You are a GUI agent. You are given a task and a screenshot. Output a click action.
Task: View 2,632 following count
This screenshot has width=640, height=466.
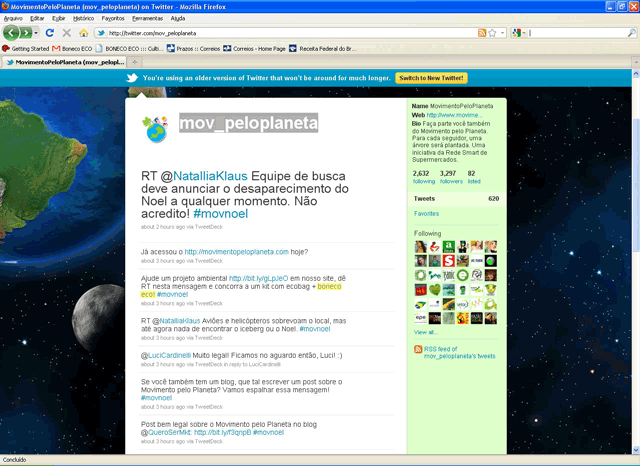click(424, 177)
